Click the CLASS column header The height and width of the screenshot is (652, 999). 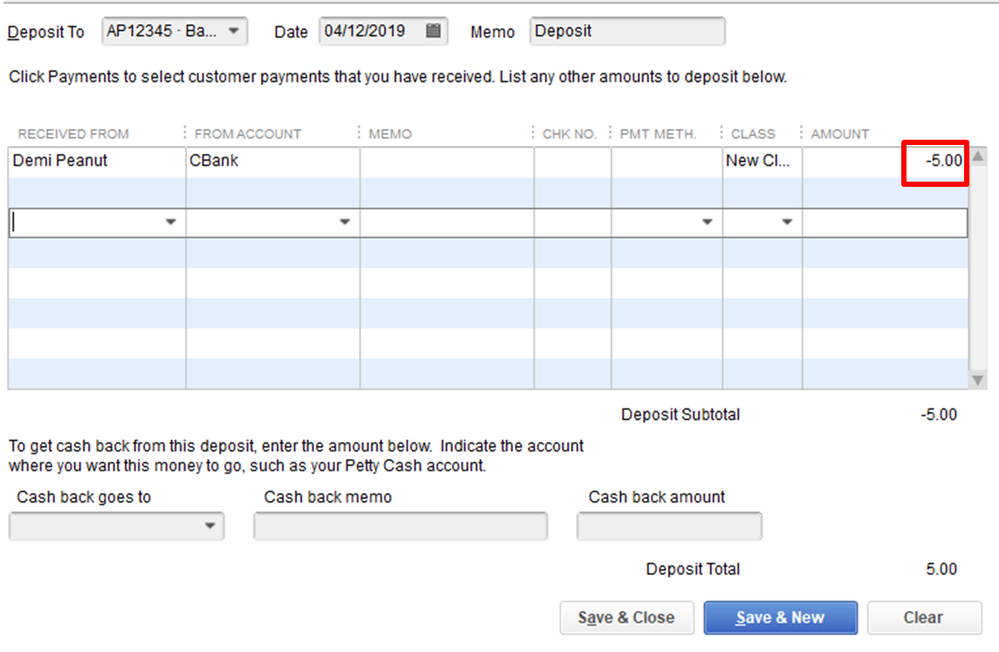tap(753, 134)
